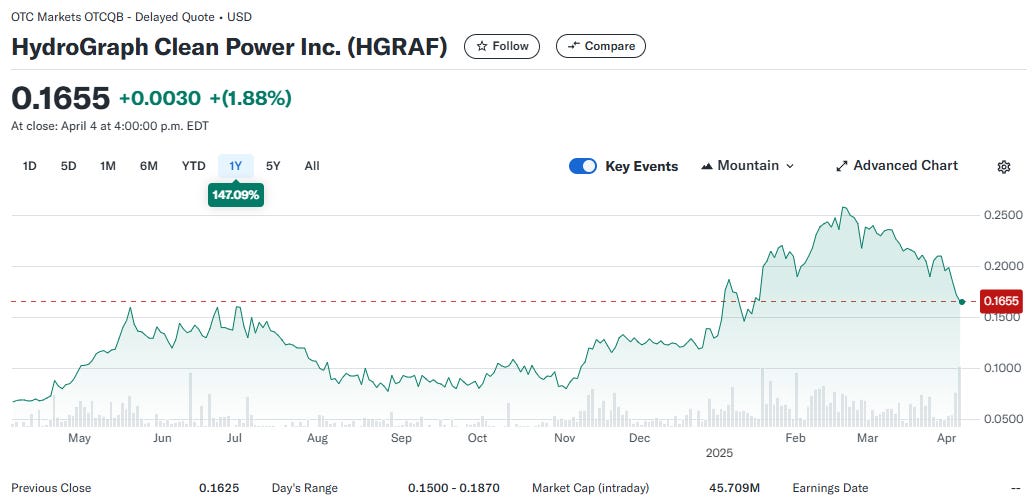Click the mountain chart type icon

(x=707, y=166)
